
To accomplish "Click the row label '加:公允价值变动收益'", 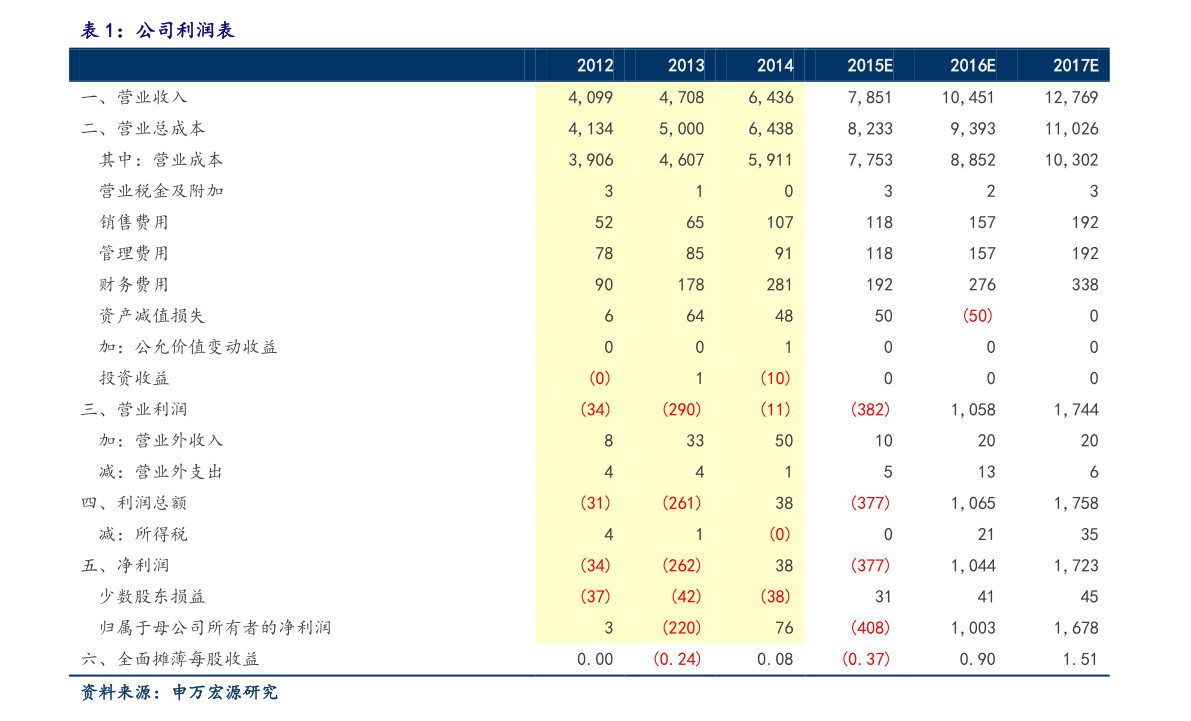I will tap(188, 346).
